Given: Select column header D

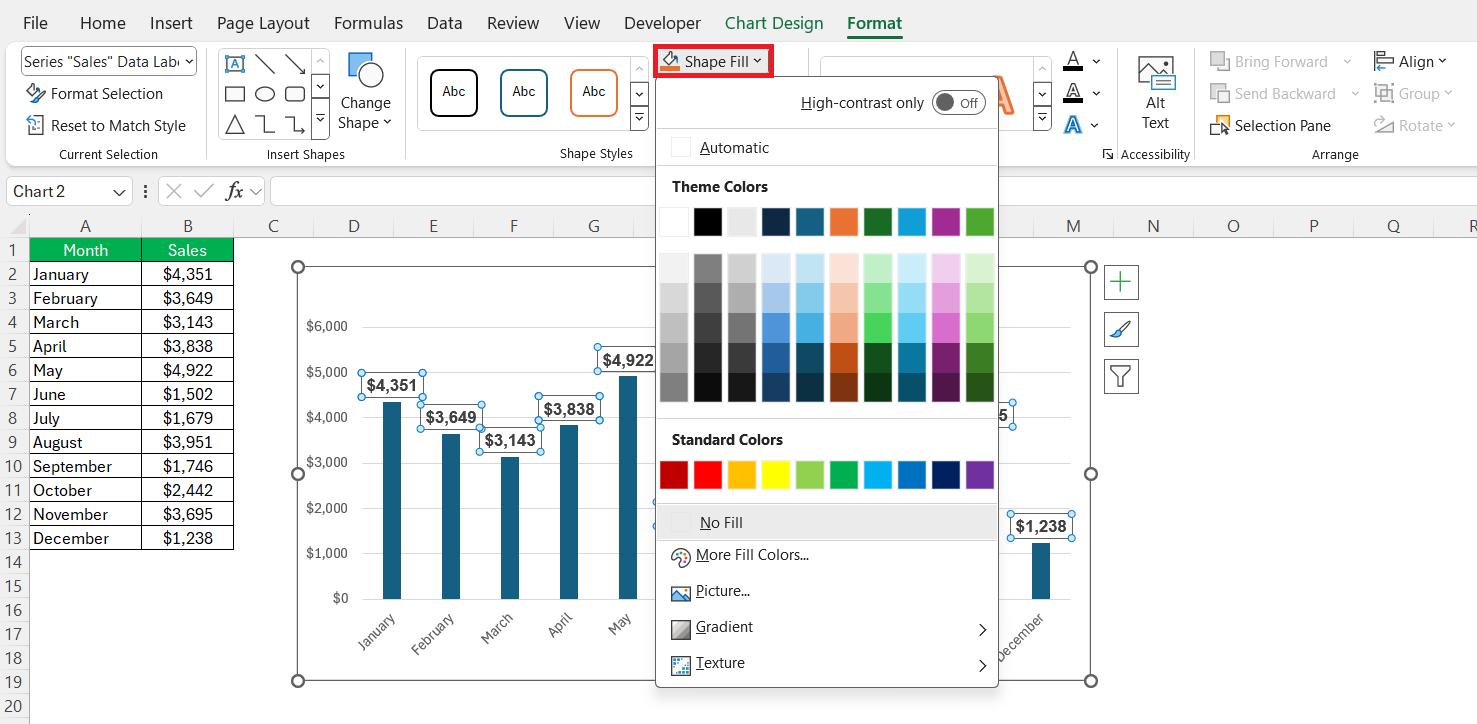Looking at the screenshot, I should 354,227.
